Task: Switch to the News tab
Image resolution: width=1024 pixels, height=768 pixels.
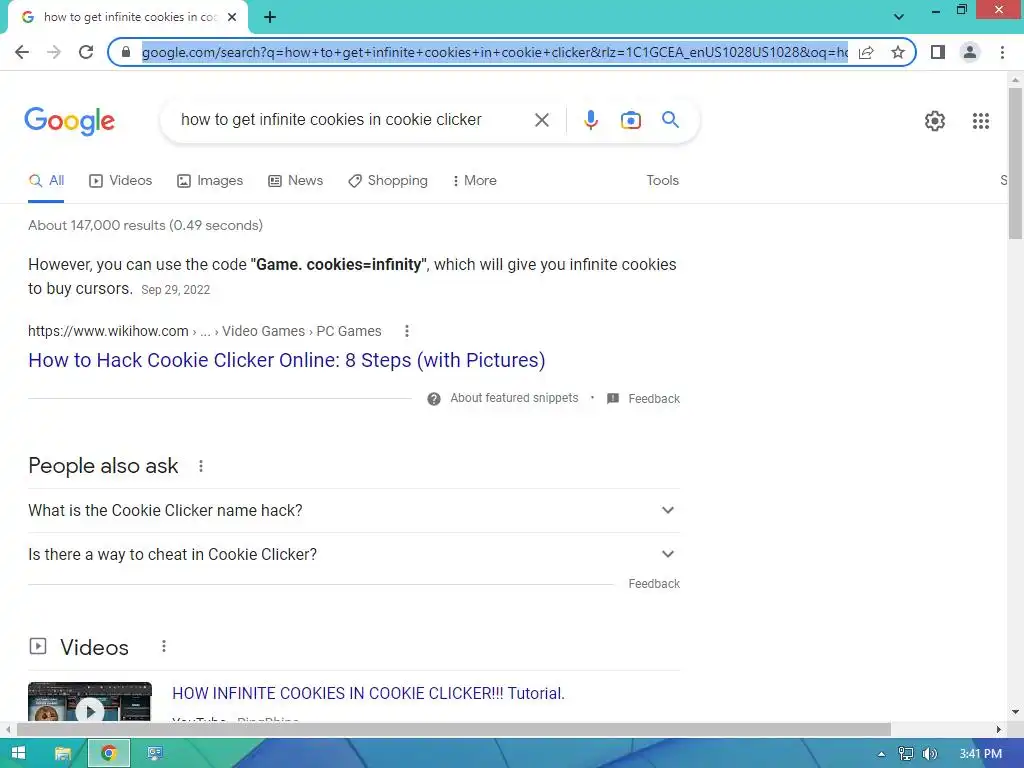Action: click(x=296, y=181)
